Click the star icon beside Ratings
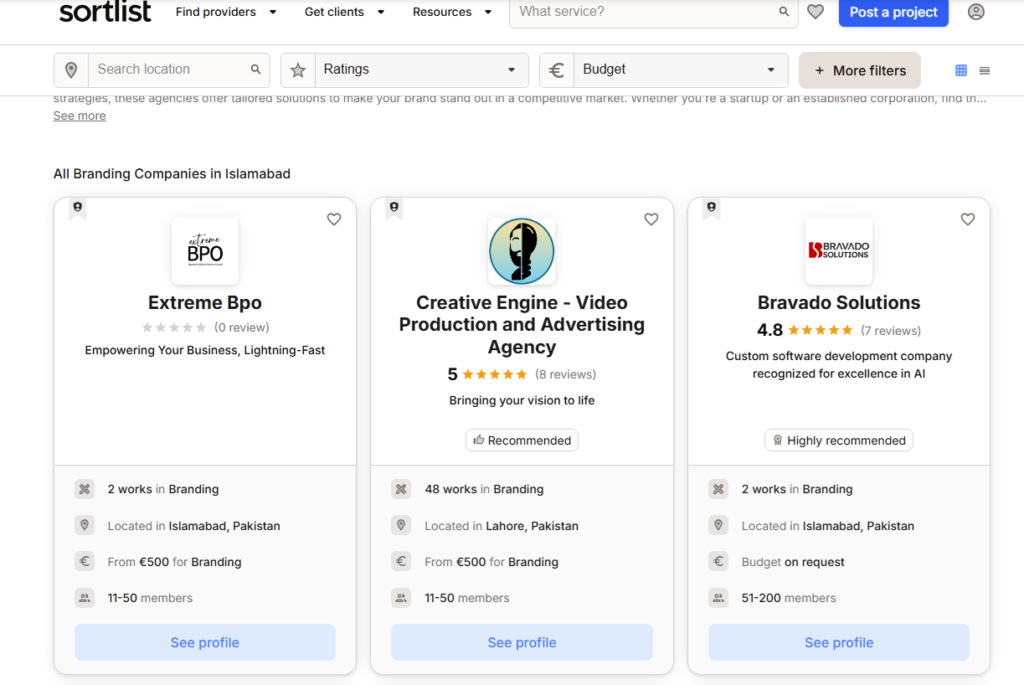 click(x=298, y=70)
